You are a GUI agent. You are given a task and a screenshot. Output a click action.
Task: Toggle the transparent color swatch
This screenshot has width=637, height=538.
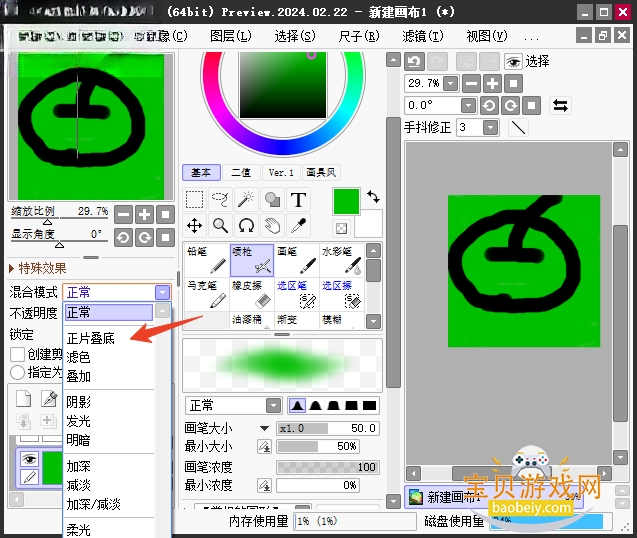click(342, 228)
